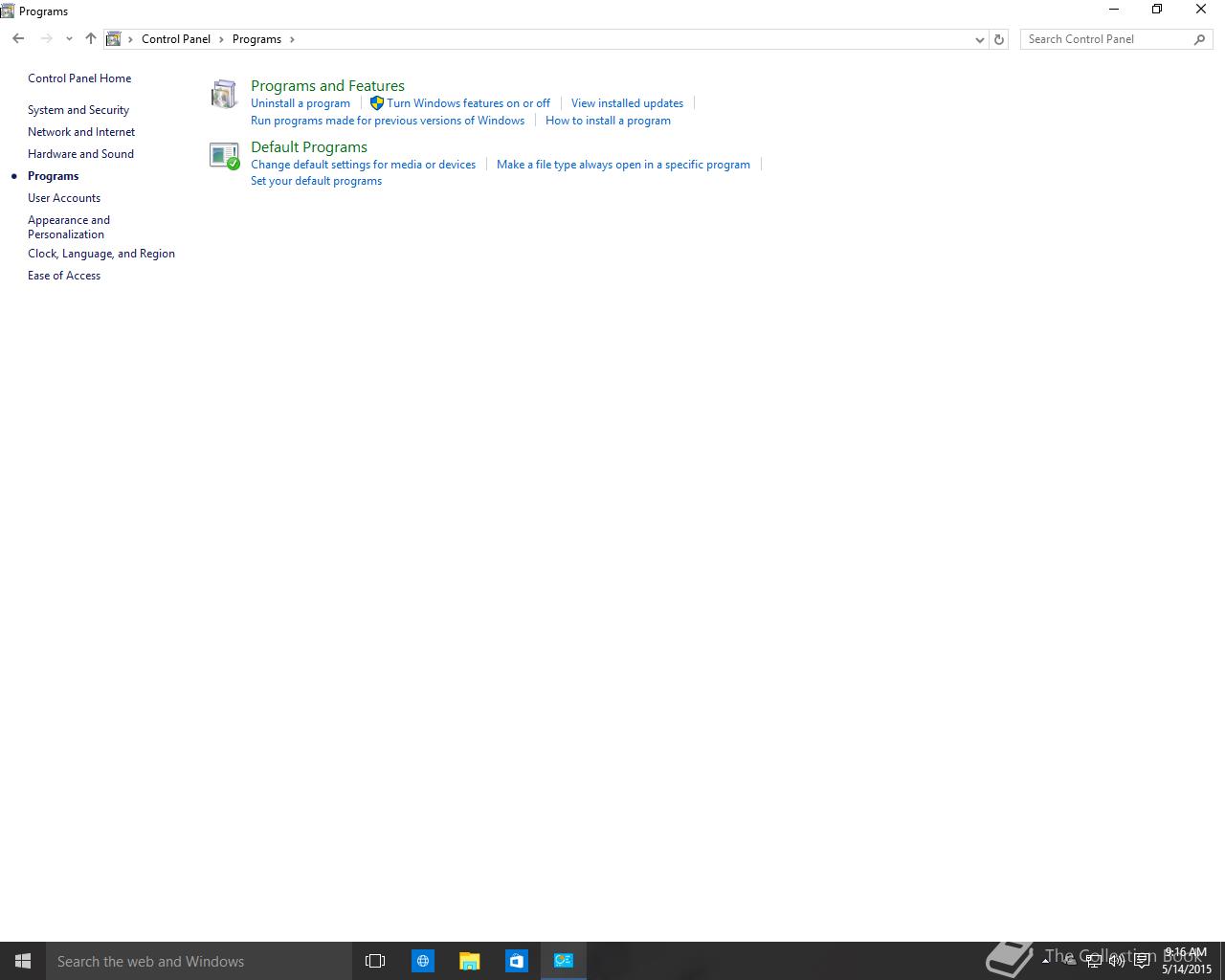Image resolution: width=1225 pixels, height=980 pixels.
Task: Select Control Panel breadcrumb in the address bar
Action: (176, 39)
